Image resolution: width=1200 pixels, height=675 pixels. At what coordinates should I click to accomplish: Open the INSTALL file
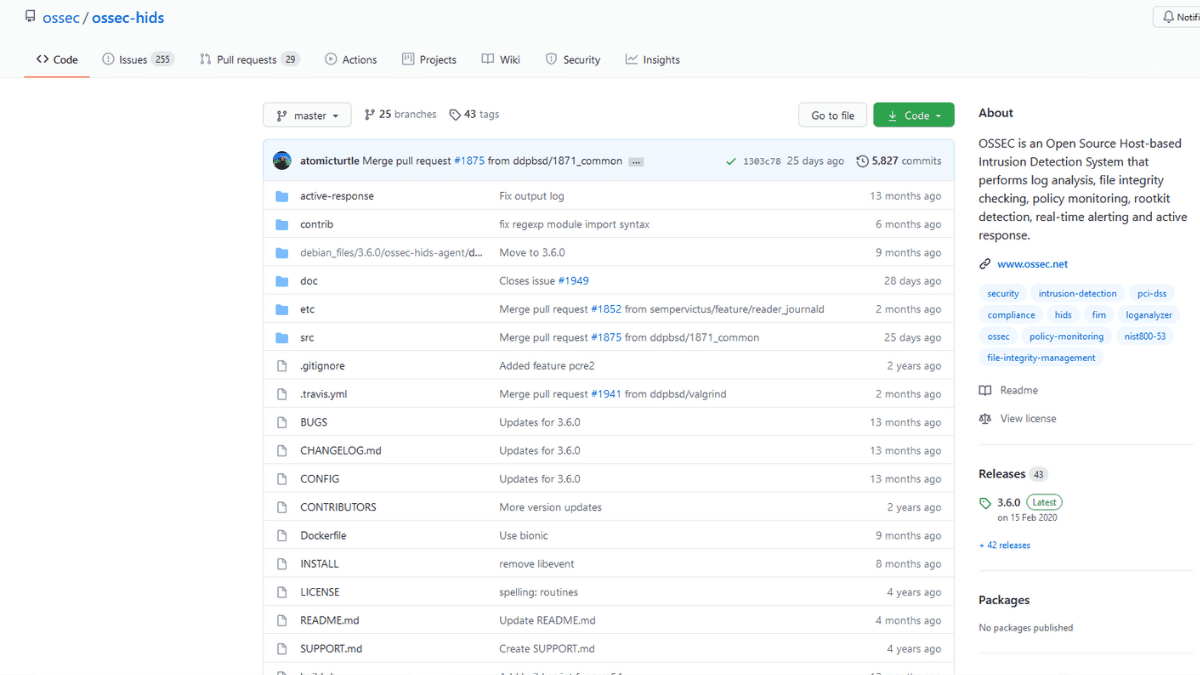point(319,564)
